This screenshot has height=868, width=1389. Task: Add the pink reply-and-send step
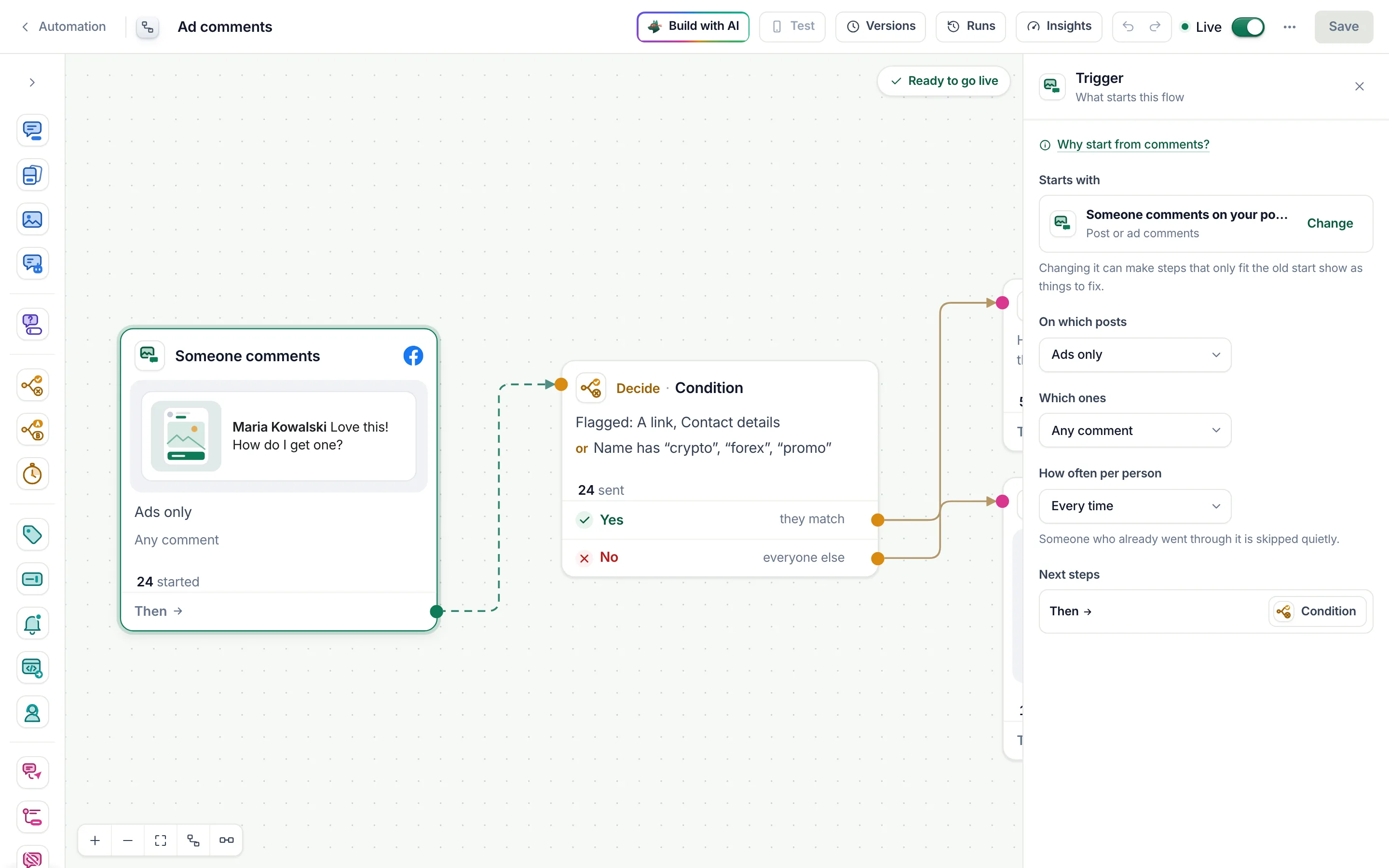point(32,772)
